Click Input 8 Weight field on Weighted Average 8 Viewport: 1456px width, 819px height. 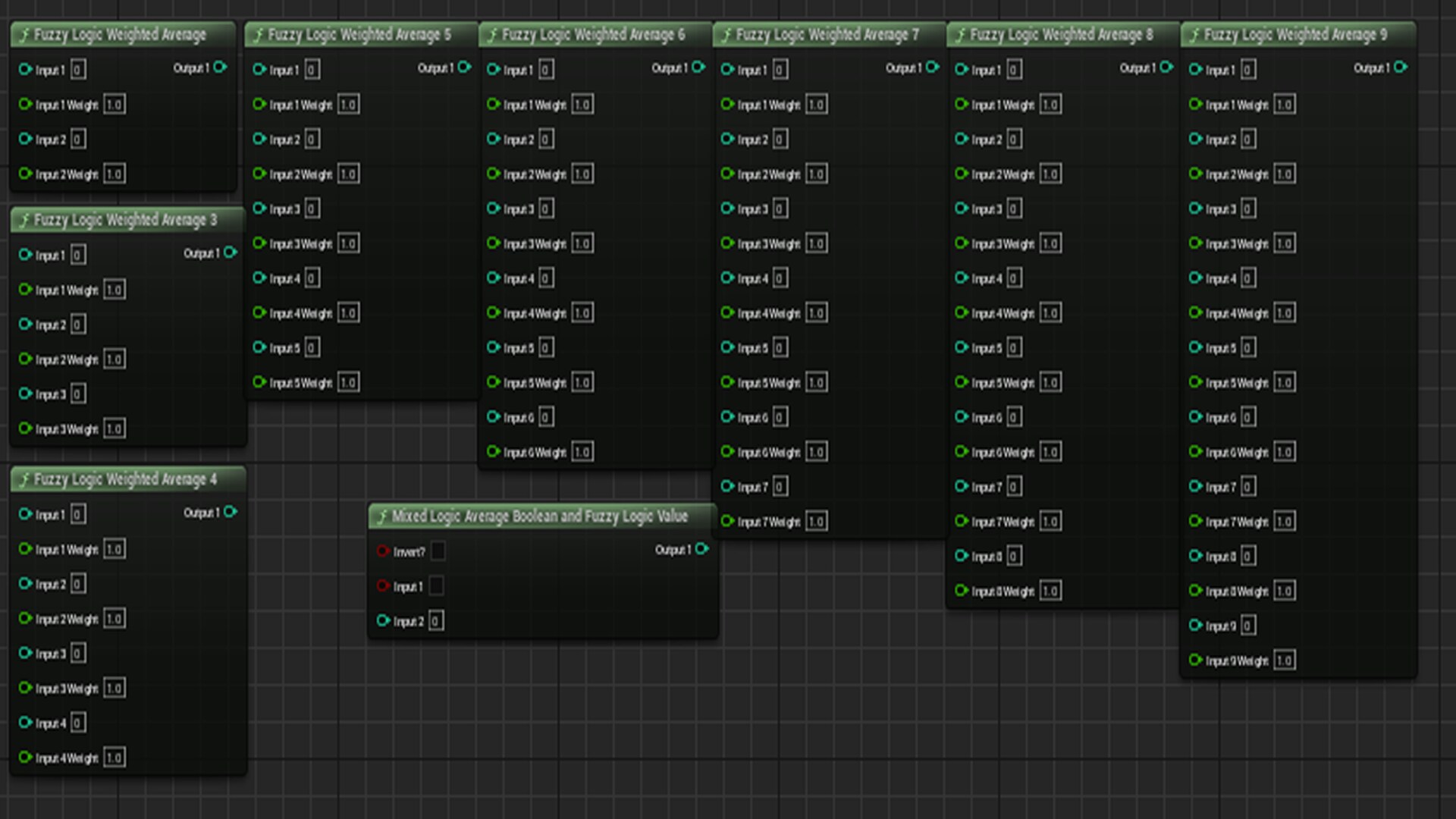point(1050,590)
